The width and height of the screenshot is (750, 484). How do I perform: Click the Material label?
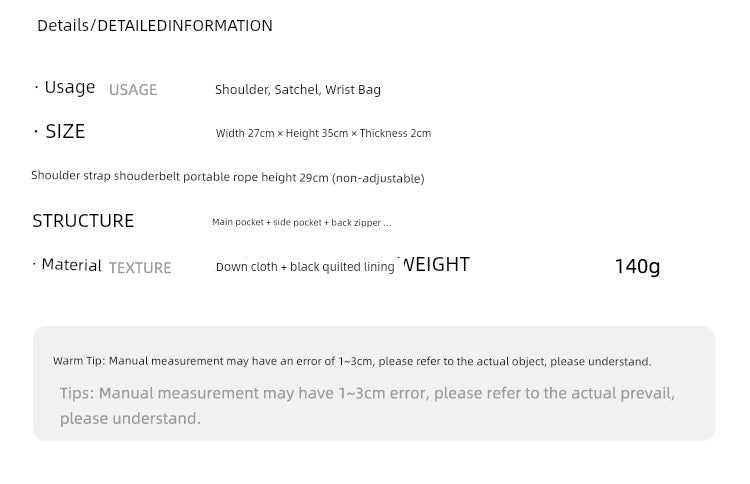click(71, 265)
